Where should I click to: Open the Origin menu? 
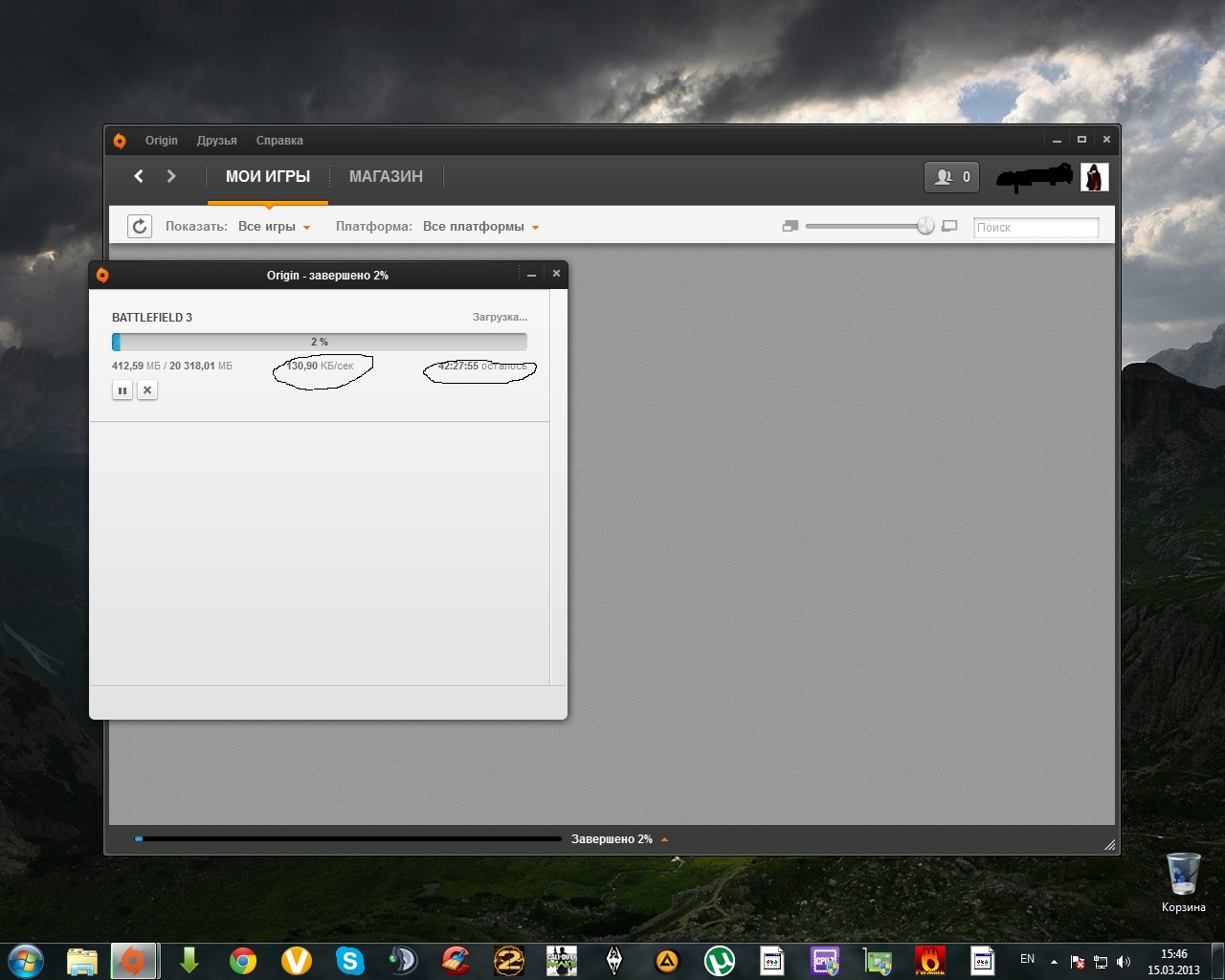click(162, 141)
